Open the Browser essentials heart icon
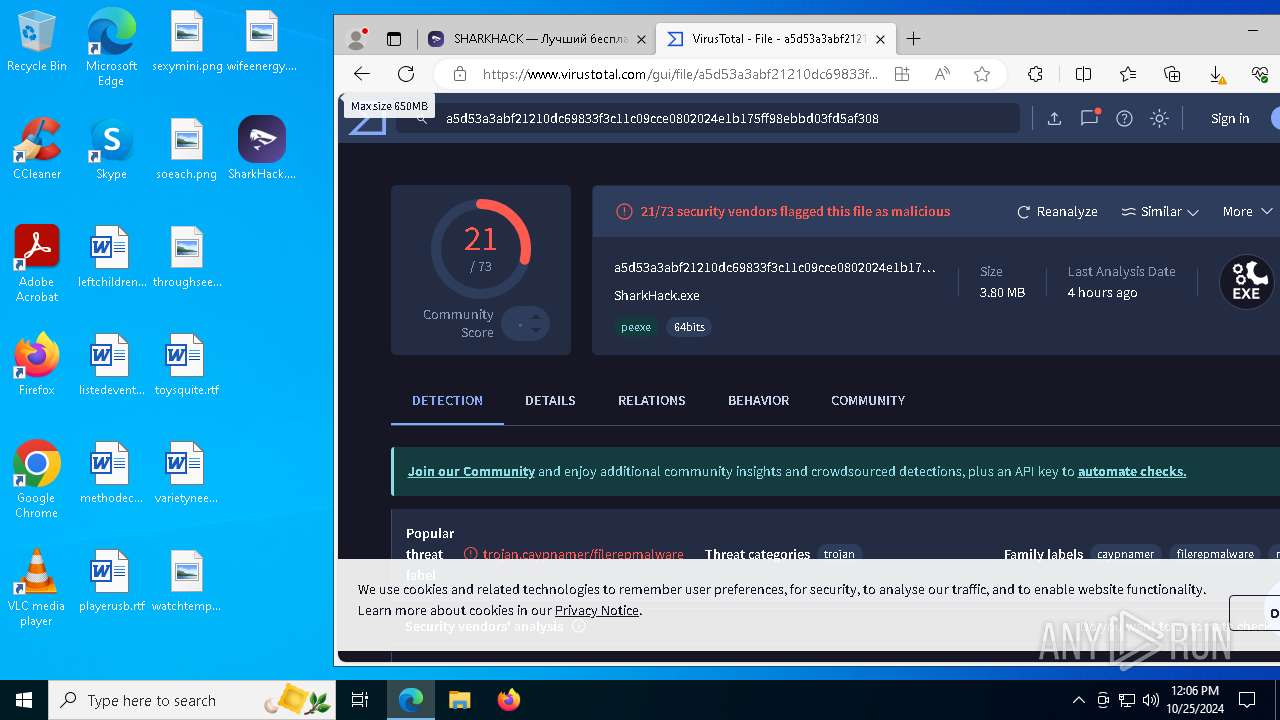The width and height of the screenshot is (1280, 720). pos(1260,74)
